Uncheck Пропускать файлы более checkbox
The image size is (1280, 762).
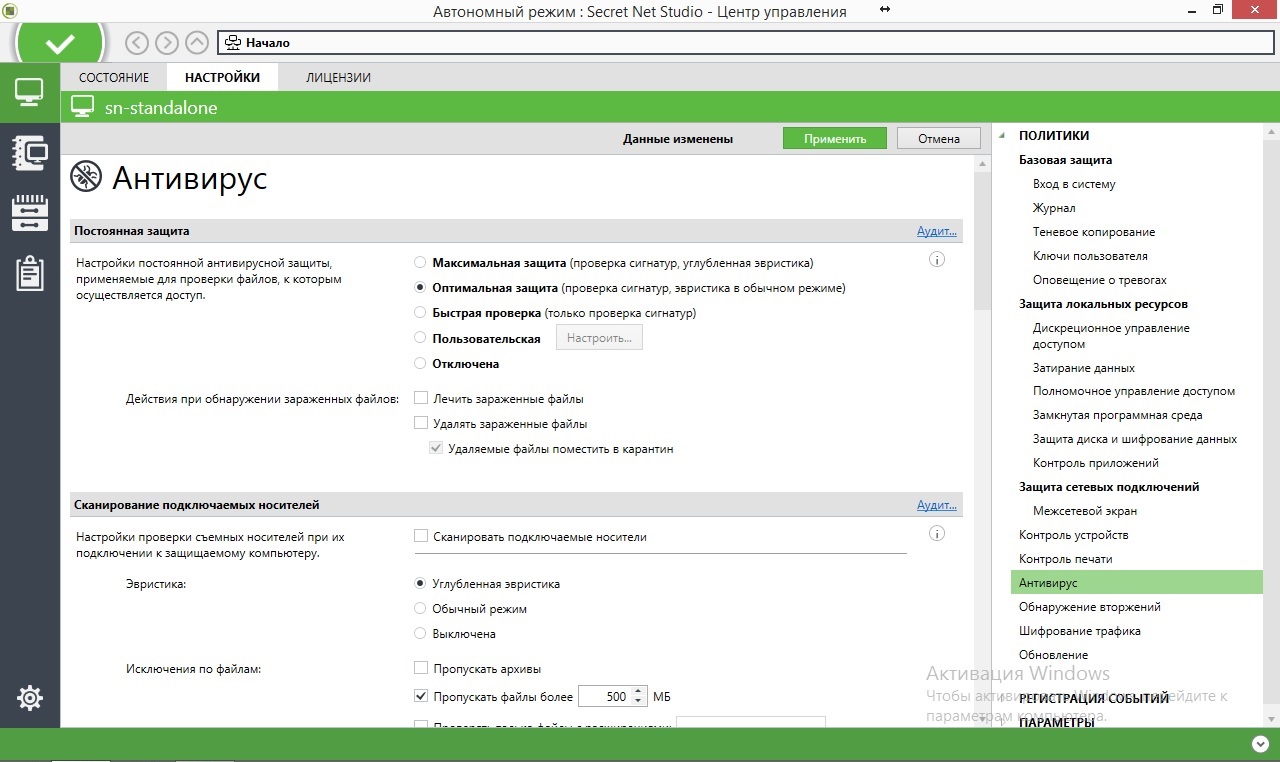point(421,697)
